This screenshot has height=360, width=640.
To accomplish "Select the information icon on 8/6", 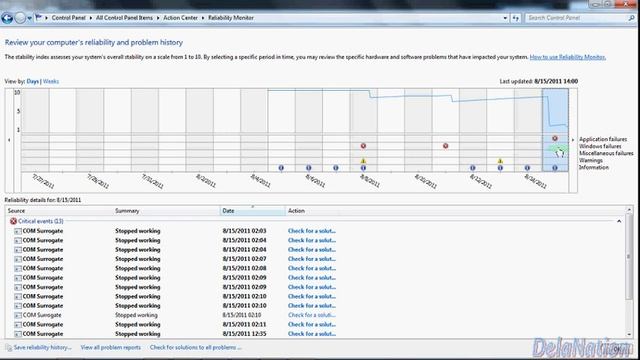I will pyautogui.click(x=309, y=168).
